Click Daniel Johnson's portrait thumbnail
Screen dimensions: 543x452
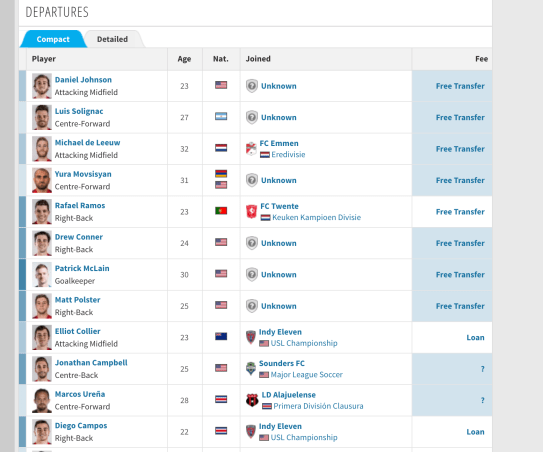click(42, 86)
